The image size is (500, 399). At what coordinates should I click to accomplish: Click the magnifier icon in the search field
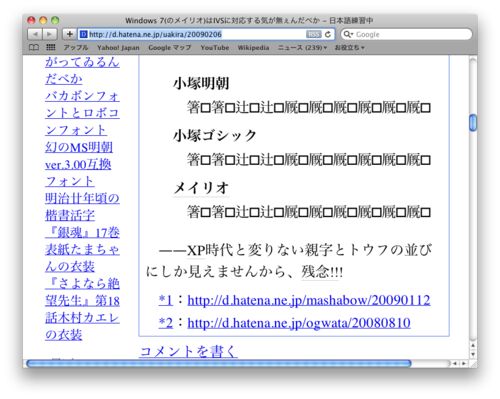[348, 34]
